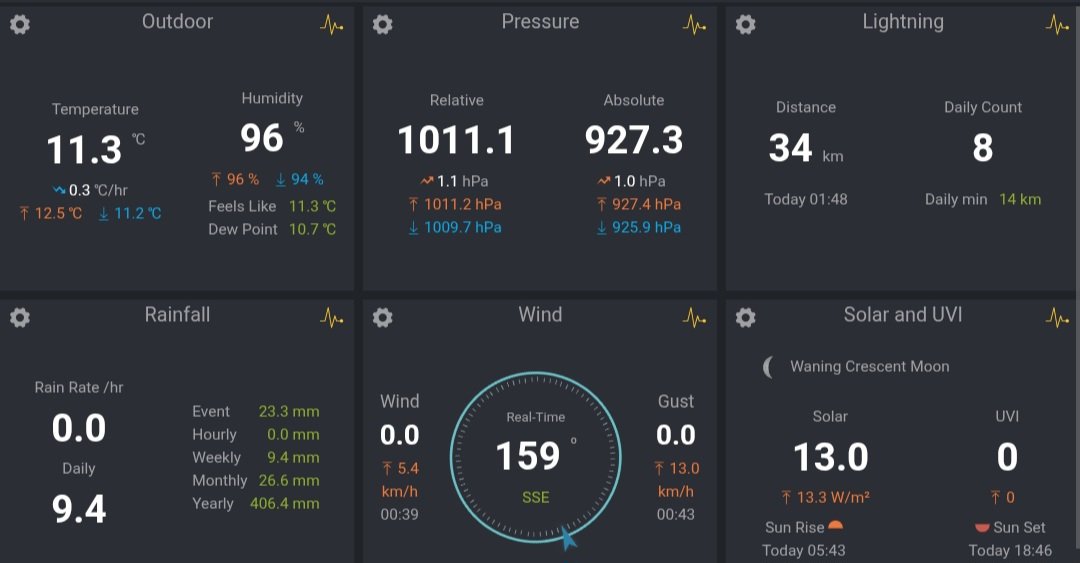This screenshot has height=563, width=1080.
Task: Click the Event rainfall 23.3 mm
Action: coord(289,411)
